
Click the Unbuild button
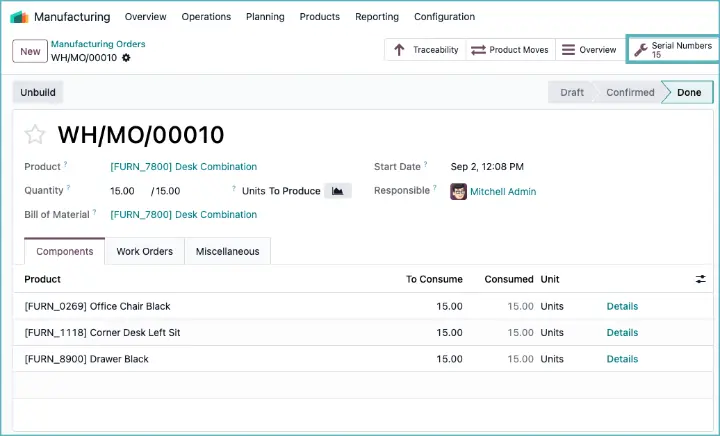click(x=38, y=93)
